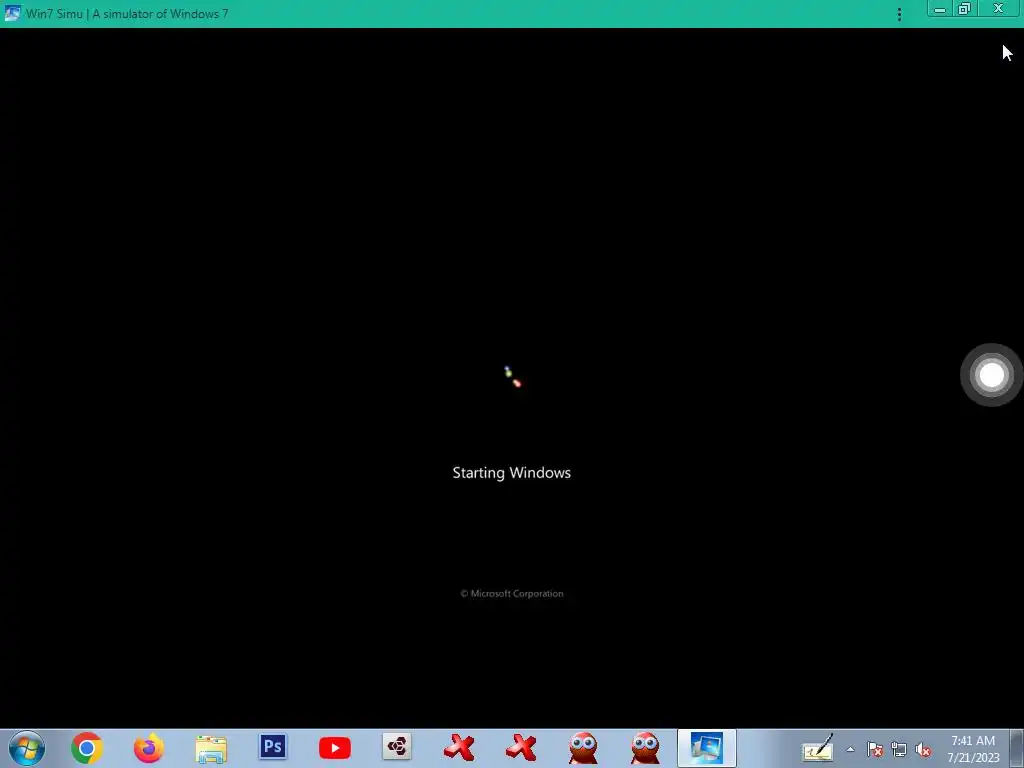
Task: Launch Google Chrome from the taskbar
Action: coord(87,748)
